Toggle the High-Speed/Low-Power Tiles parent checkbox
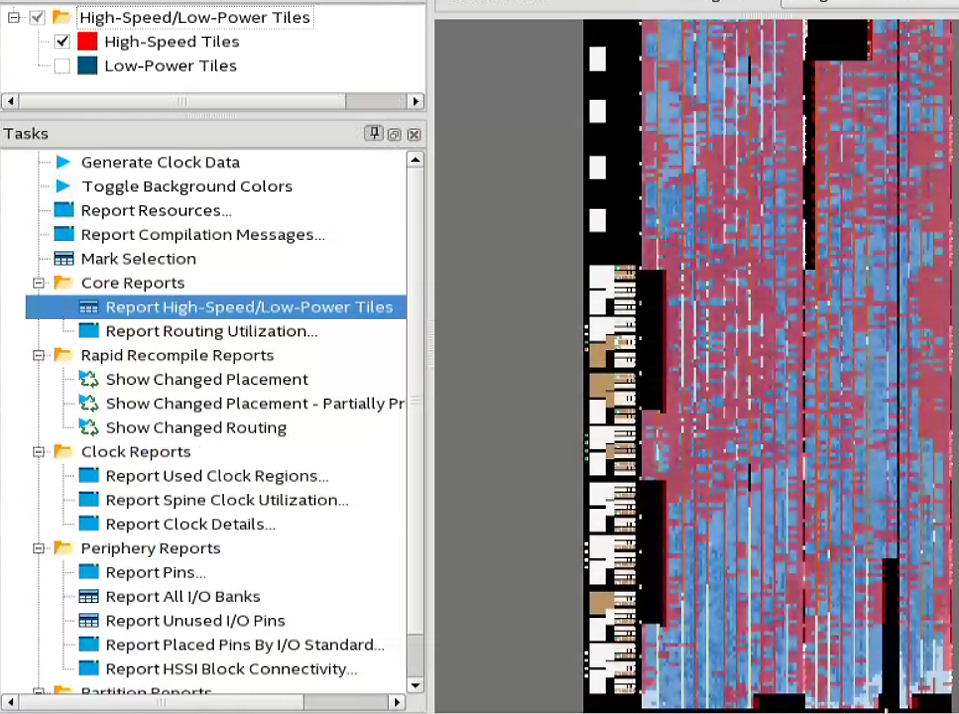959x714 pixels. click(x=38, y=17)
